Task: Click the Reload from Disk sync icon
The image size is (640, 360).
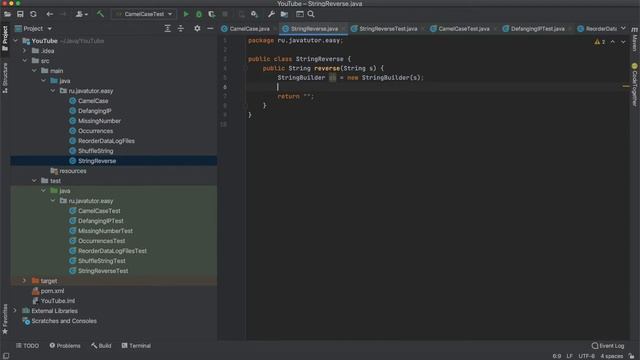Action: [x=33, y=14]
